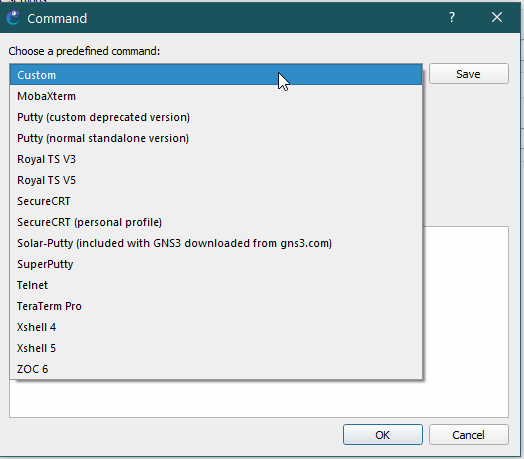Click the GNS3 chameleon title icon
Image resolution: width=524 pixels, height=459 pixels.
coord(13,18)
